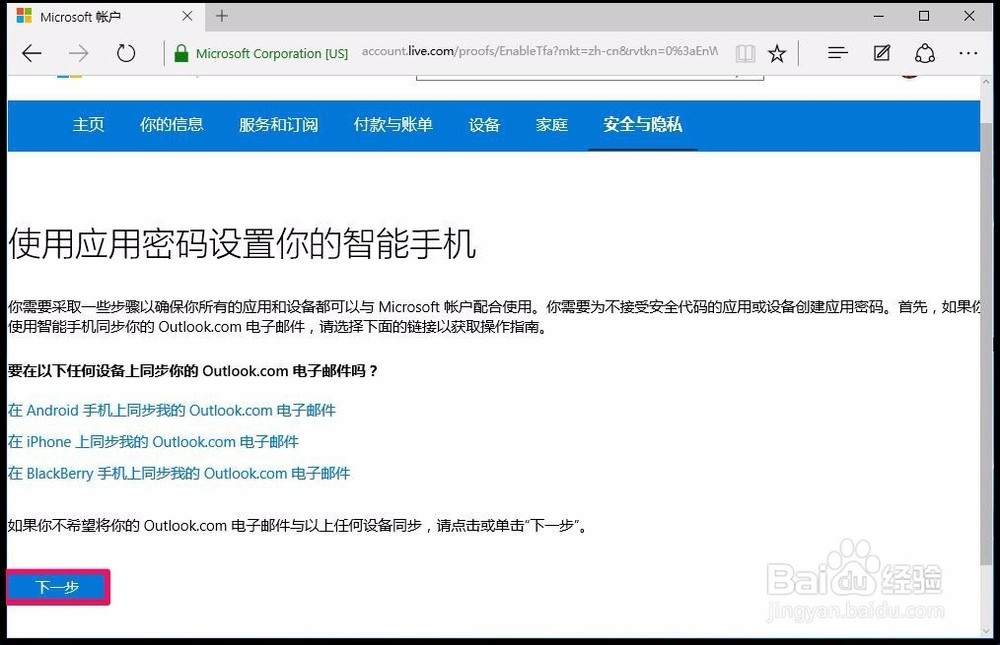1000x645 pixels.
Task: Open the Make a Web Note pen icon
Action: click(x=881, y=53)
